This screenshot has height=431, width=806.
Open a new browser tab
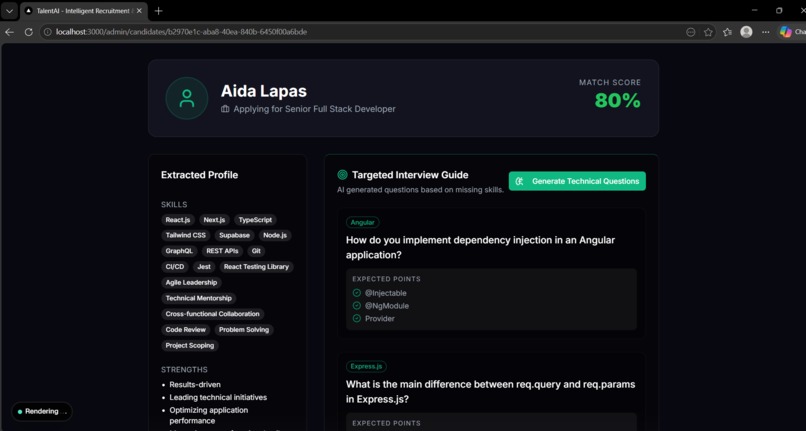click(x=158, y=11)
